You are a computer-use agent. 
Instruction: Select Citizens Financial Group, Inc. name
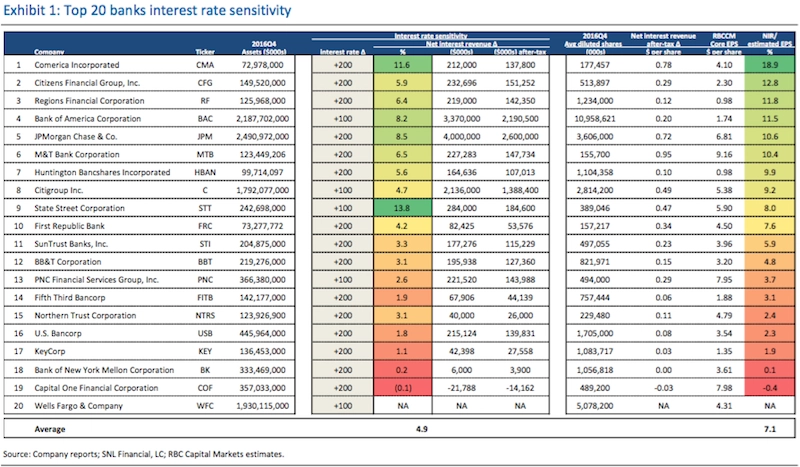(x=87, y=83)
